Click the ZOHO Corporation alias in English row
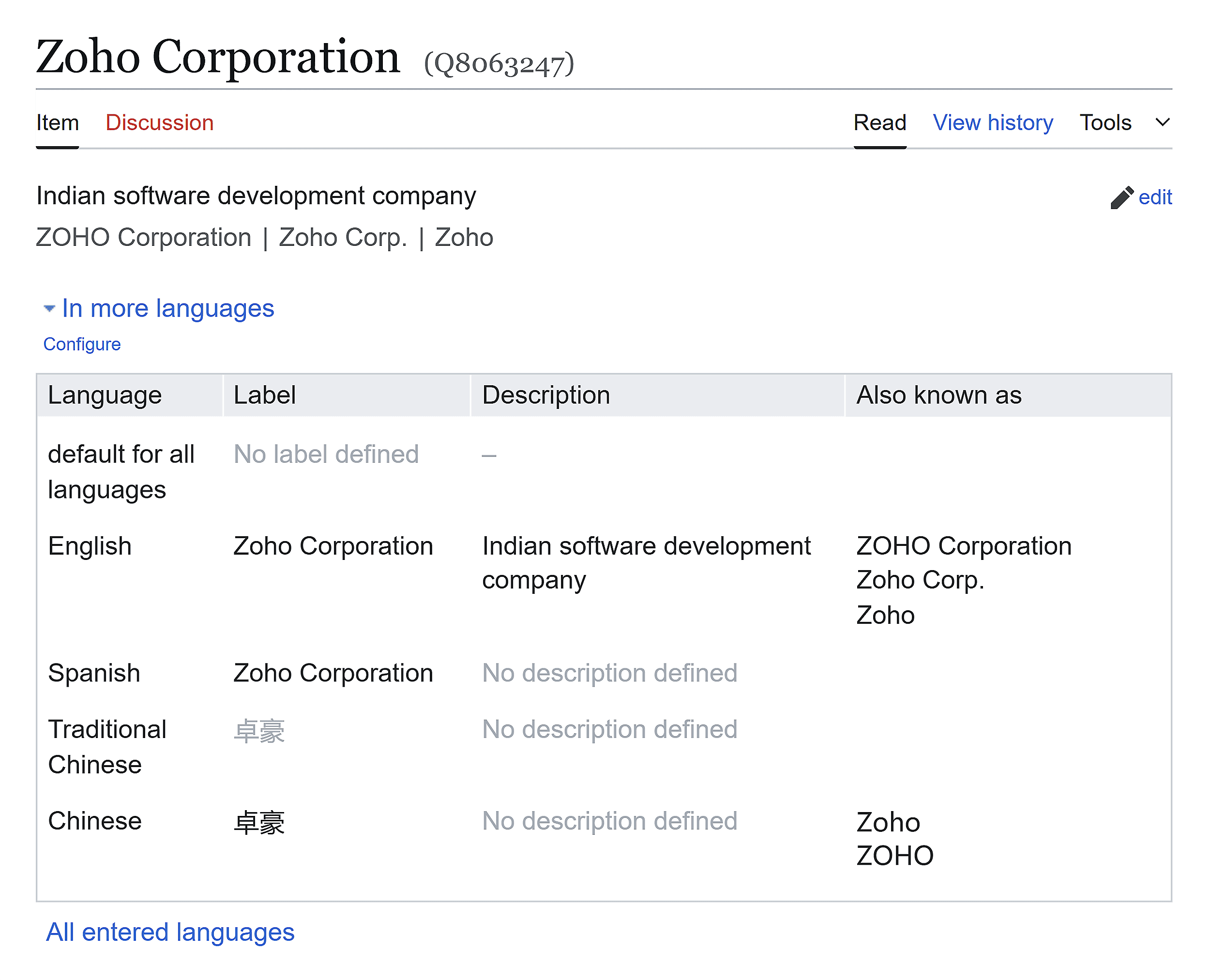The height and width of the screenshot is (980, 1210). pyautogui.click(x=964, y=546)
